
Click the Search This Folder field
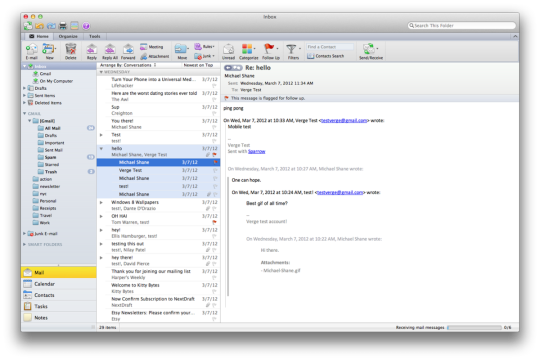461,25
